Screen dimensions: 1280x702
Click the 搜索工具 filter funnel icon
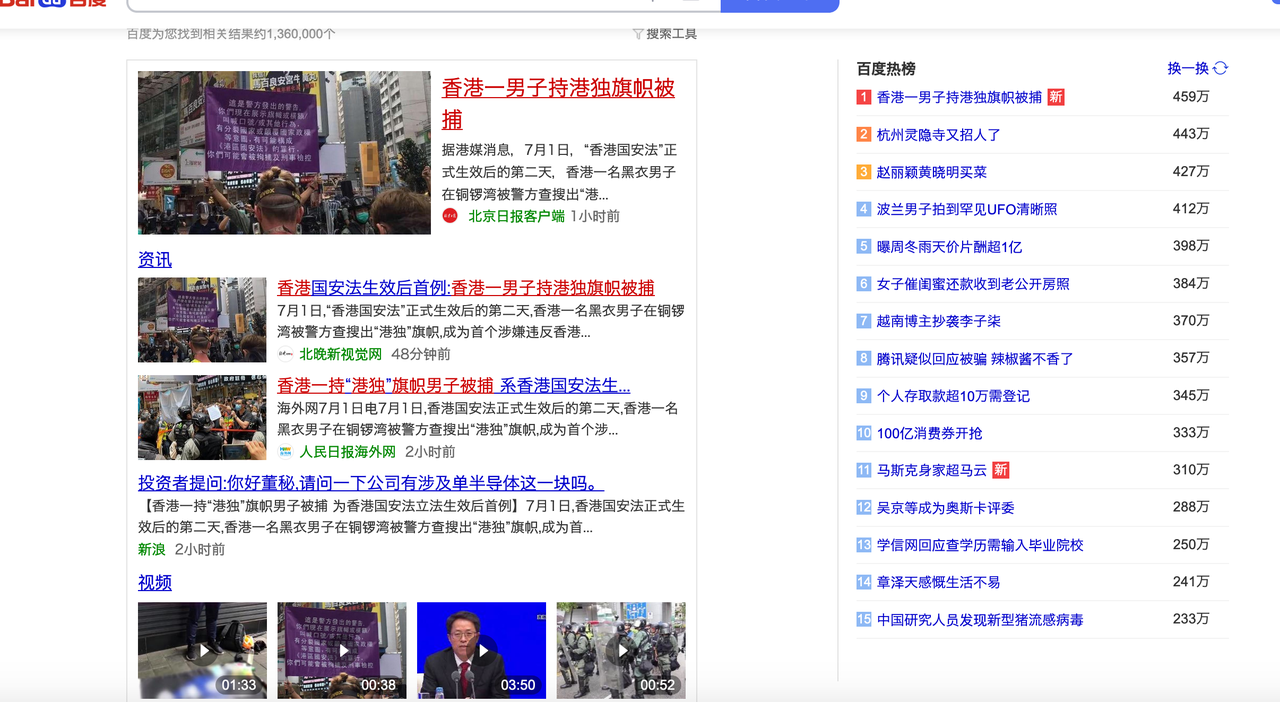(637, 34)
